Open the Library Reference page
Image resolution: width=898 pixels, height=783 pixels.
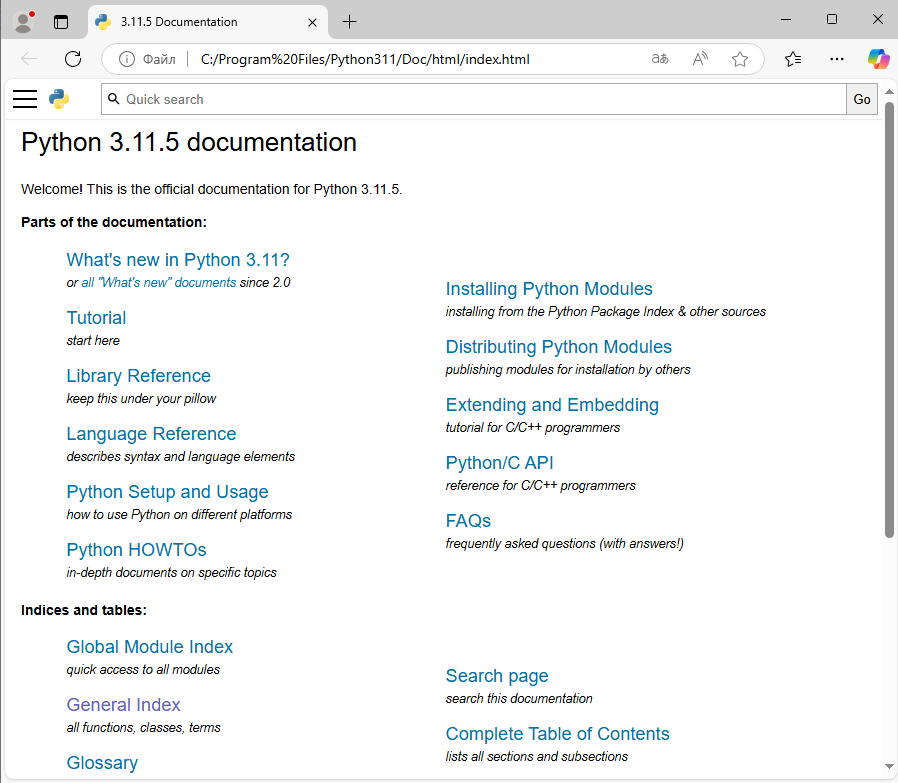[138, 375]
